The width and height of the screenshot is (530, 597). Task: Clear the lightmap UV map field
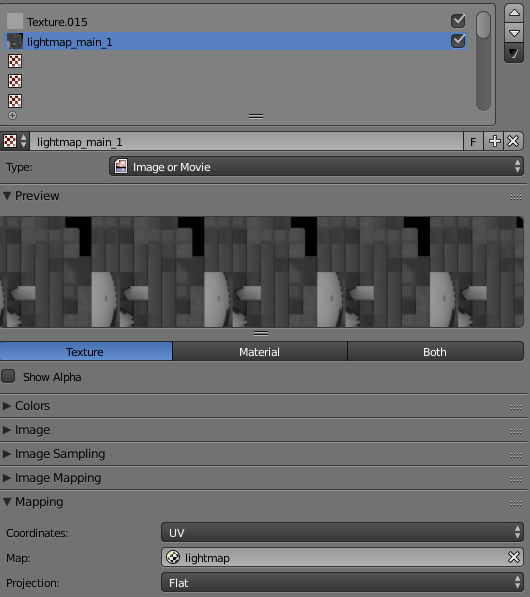tap(514, 557)
